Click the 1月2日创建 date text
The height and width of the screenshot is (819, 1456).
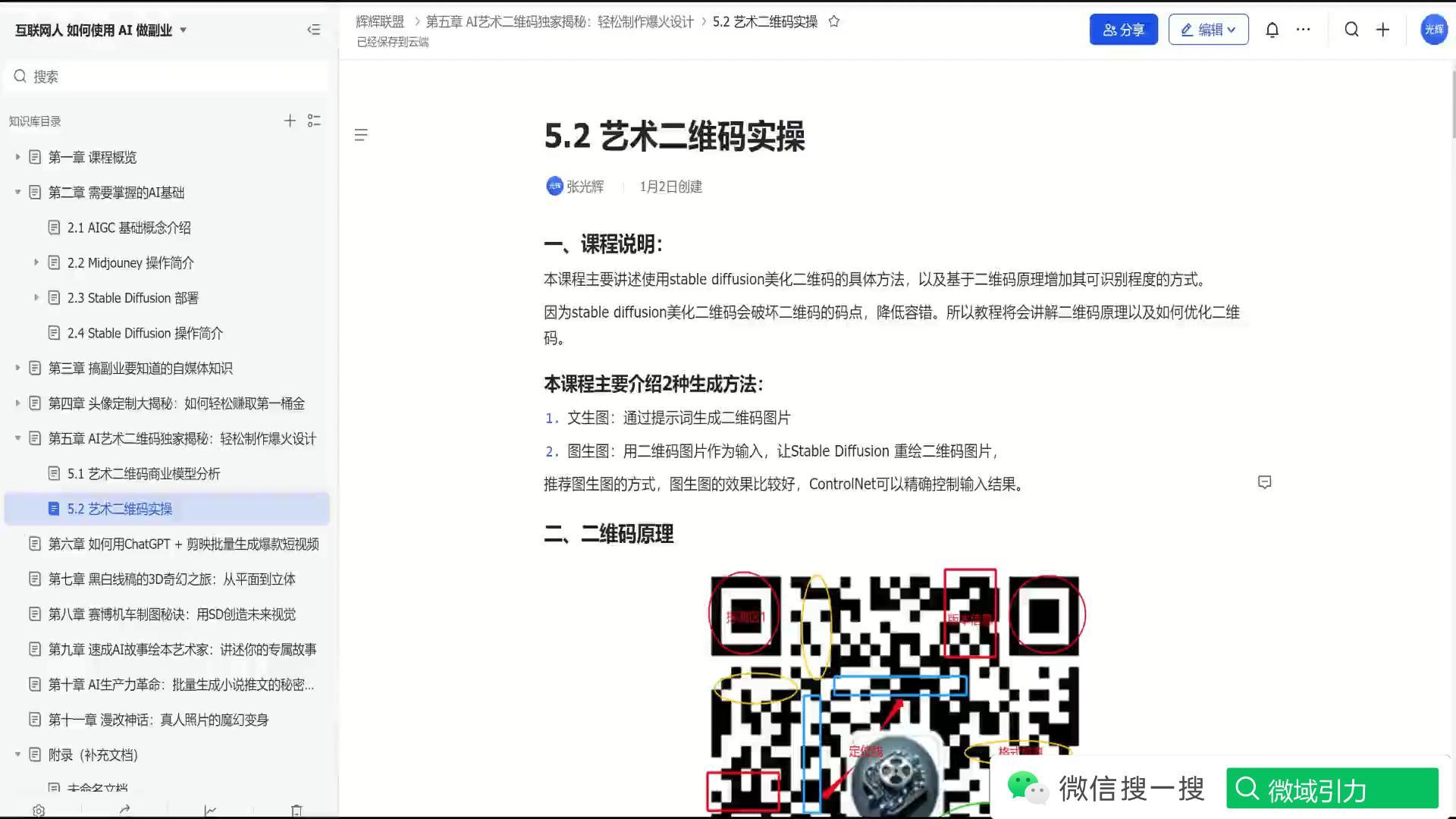pos(670,187)
